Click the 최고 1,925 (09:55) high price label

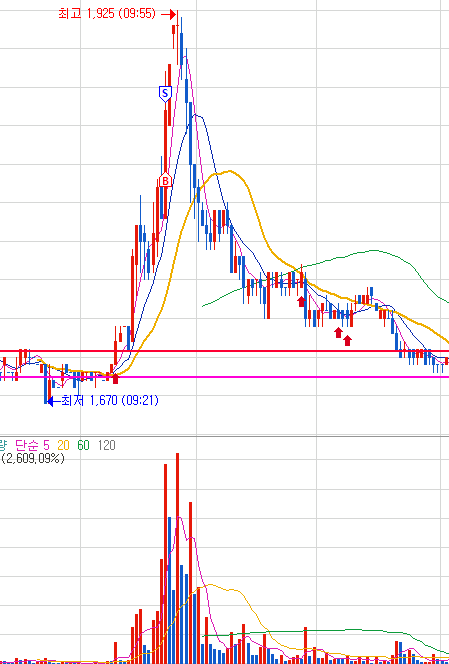coord(107,14)
